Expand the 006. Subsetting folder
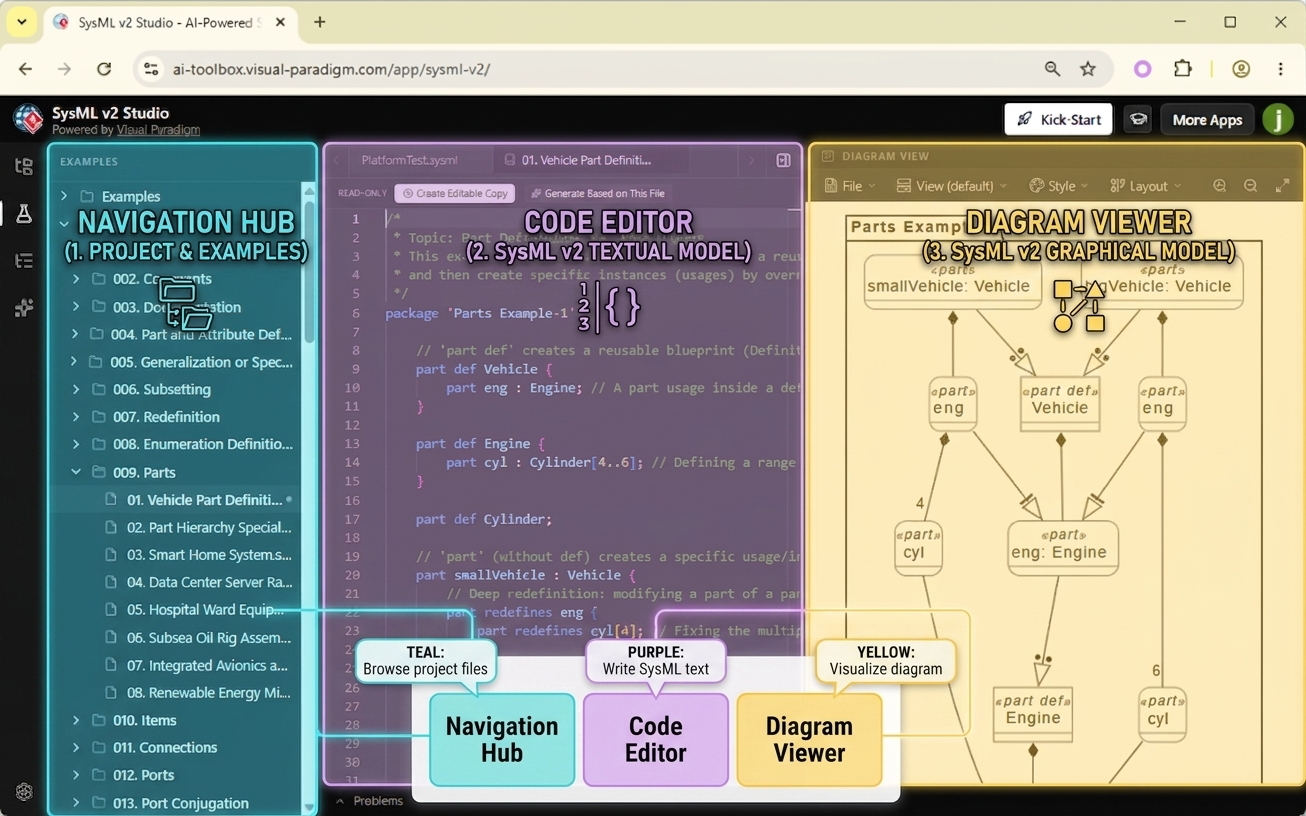This screenshot has width=1306, height=816. (x=76, y=389)
